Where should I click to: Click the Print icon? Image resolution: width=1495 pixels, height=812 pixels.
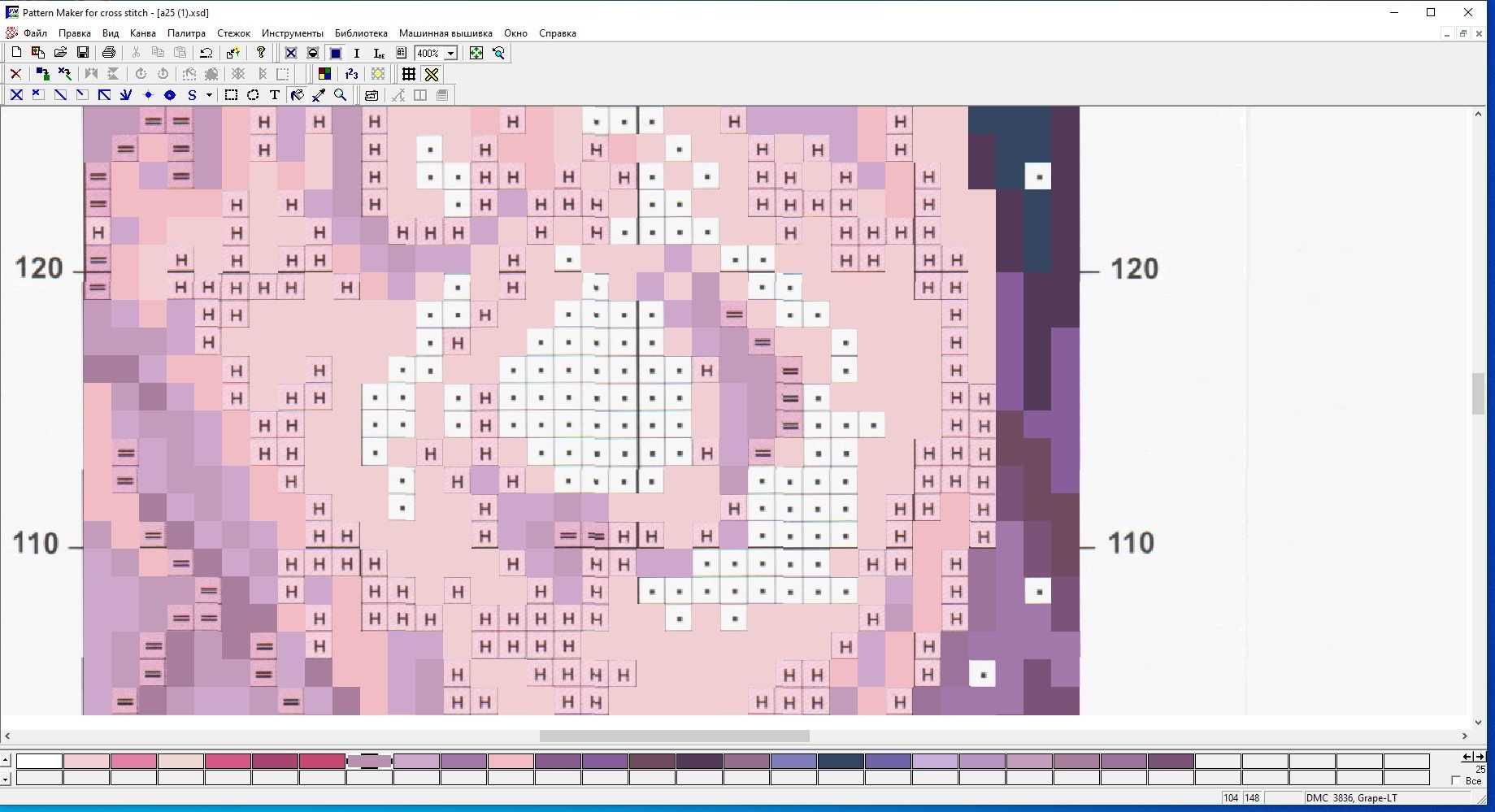(109, 53)
